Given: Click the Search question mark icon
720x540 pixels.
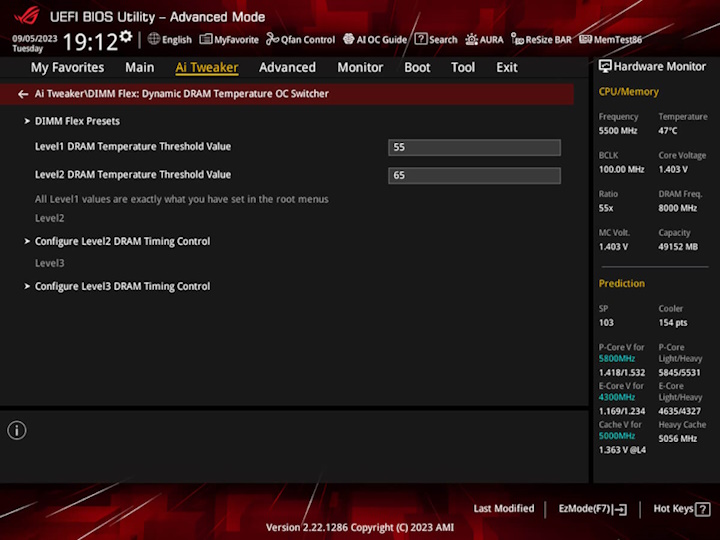Looking at the screenshot, I should [422, 40].
